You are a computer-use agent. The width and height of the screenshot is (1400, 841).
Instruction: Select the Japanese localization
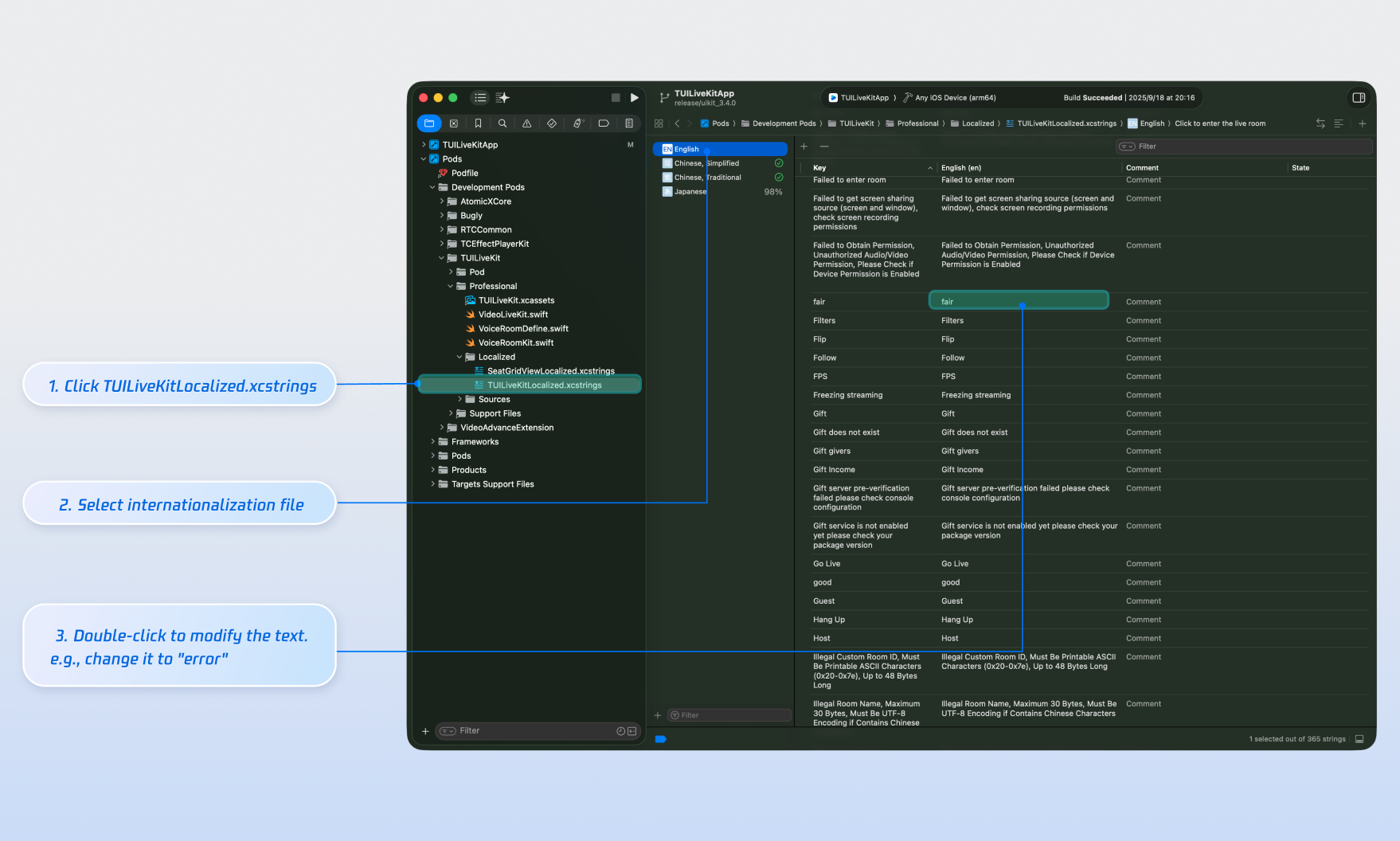click(x=690, y=192)
